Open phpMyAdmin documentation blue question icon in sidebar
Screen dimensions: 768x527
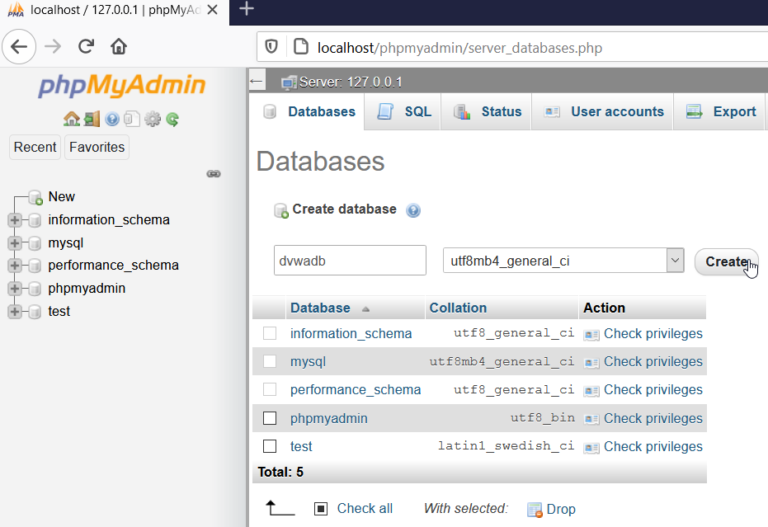point(112,119)
